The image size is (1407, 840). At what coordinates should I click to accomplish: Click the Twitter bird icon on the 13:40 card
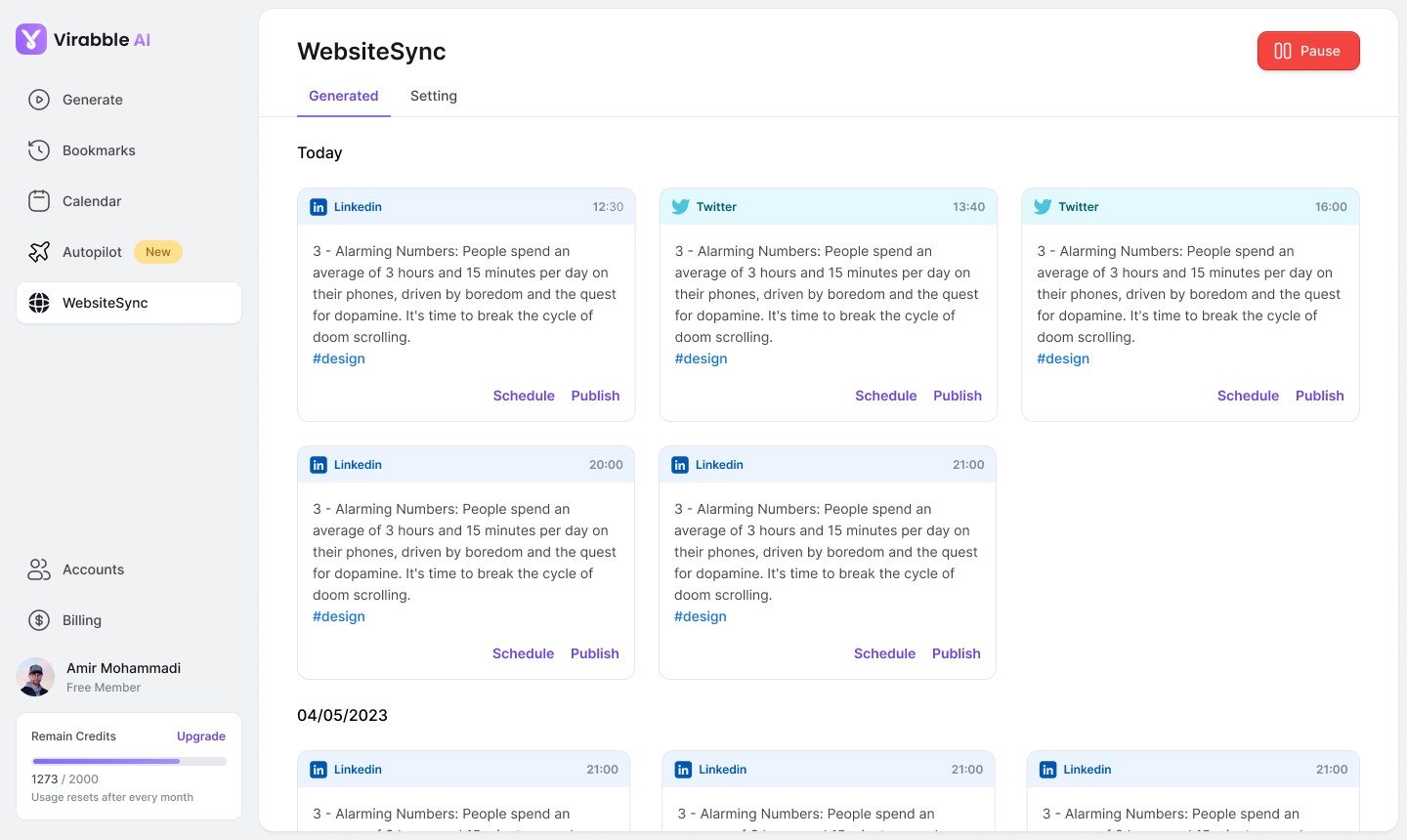(x=681, y=207)
